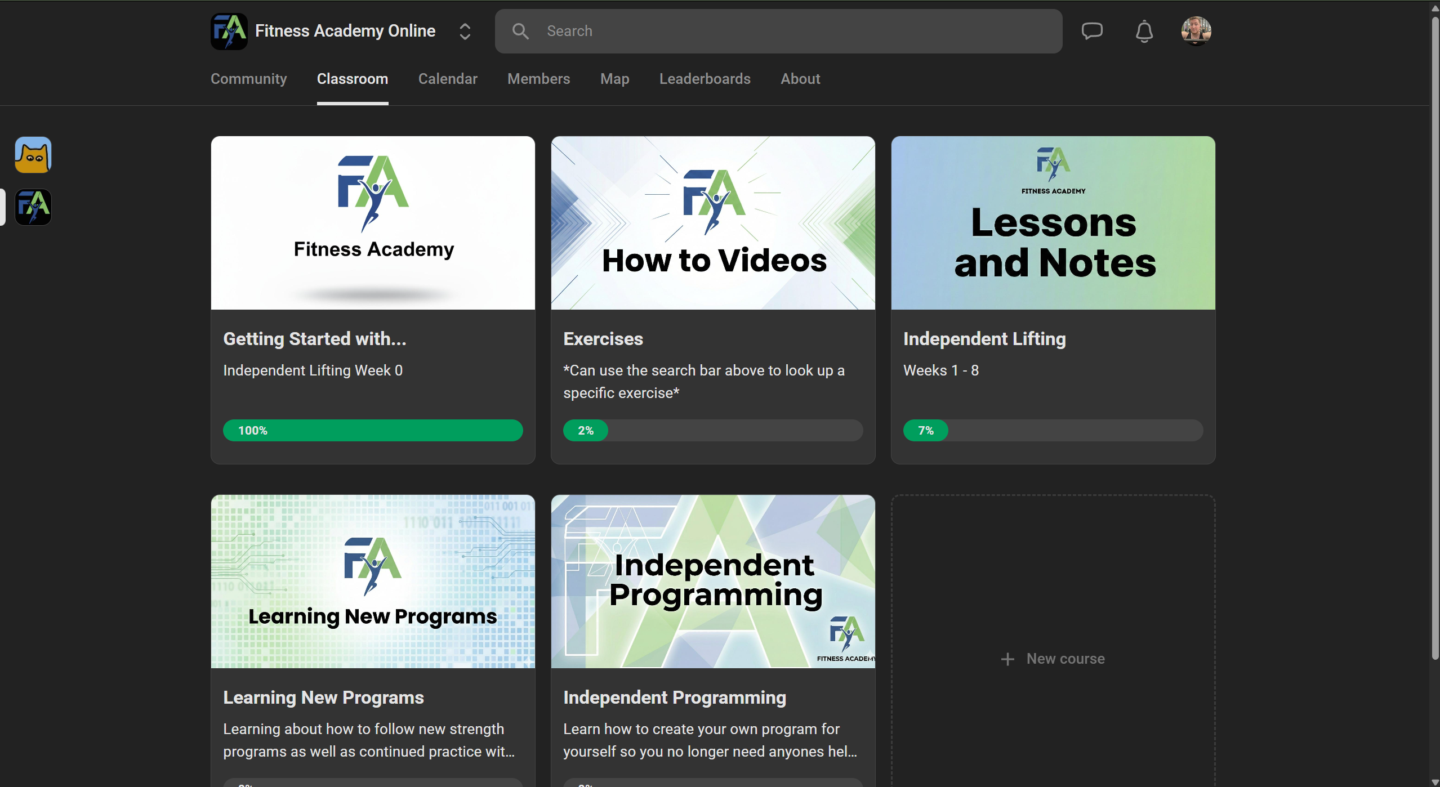Open the Learning New Programs thumbnail image
The image size is (1440, 787).
click(373, 582)
